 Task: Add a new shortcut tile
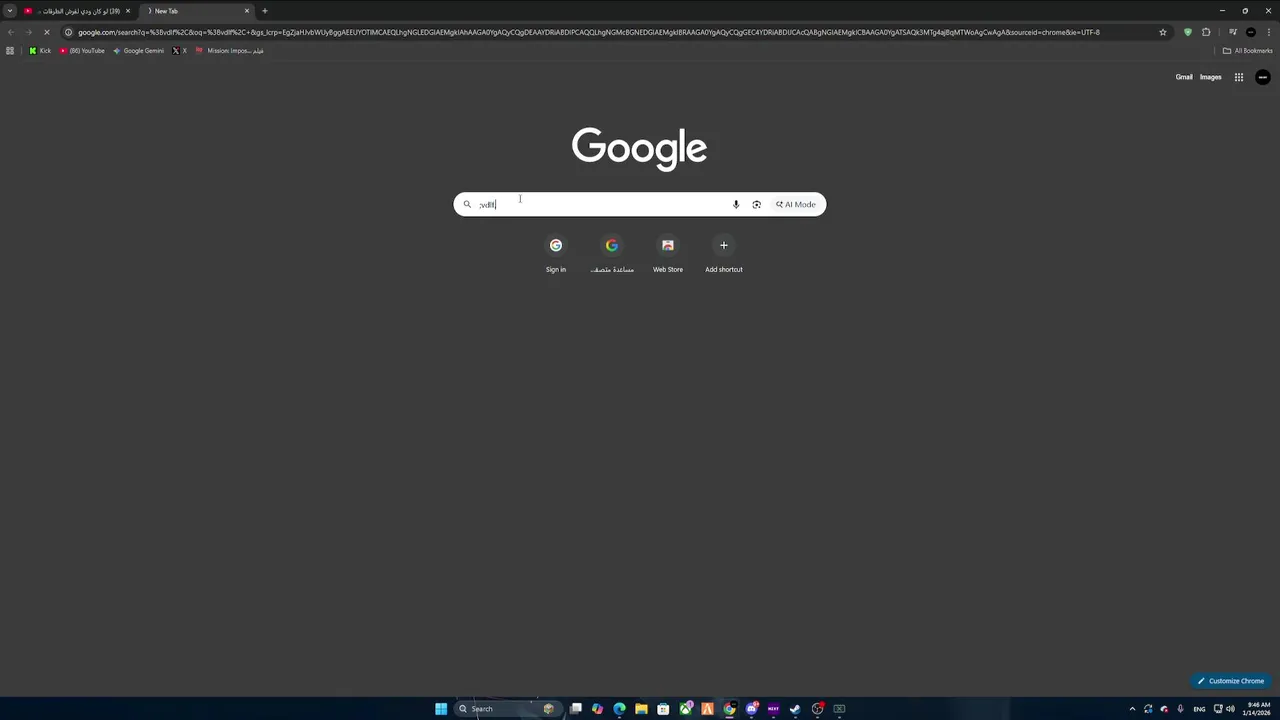(x=724, y=255)
